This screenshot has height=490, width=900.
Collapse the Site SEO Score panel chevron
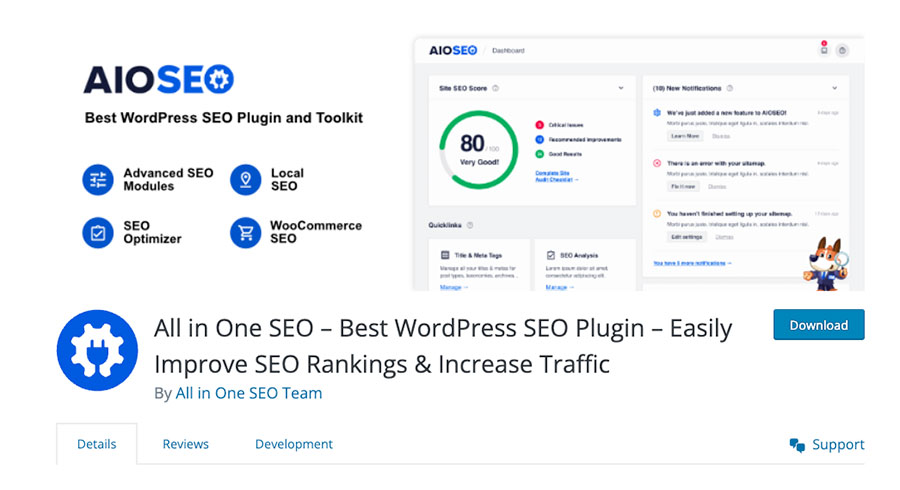621,88
